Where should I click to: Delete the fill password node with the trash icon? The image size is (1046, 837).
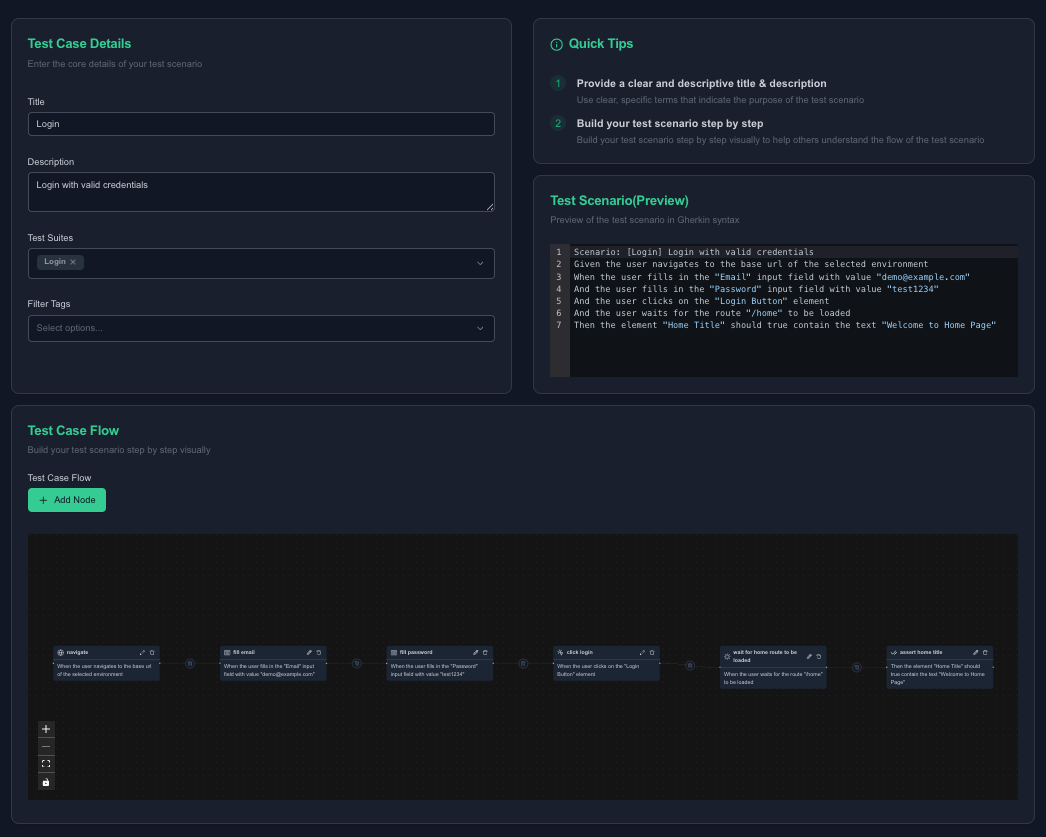click(485, 652)
